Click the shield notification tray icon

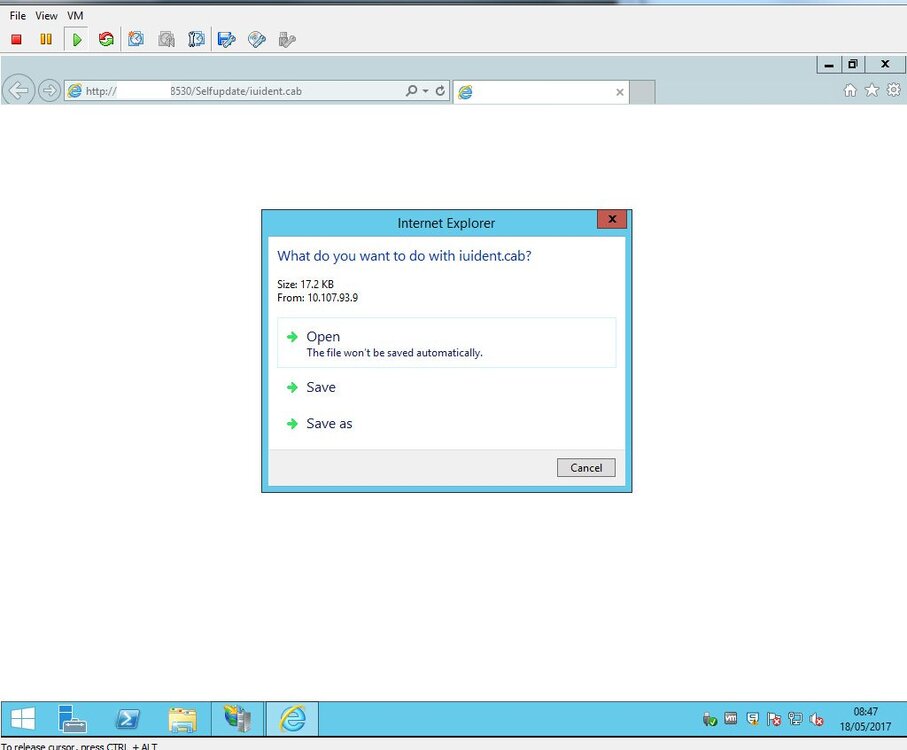click(752, 719)
